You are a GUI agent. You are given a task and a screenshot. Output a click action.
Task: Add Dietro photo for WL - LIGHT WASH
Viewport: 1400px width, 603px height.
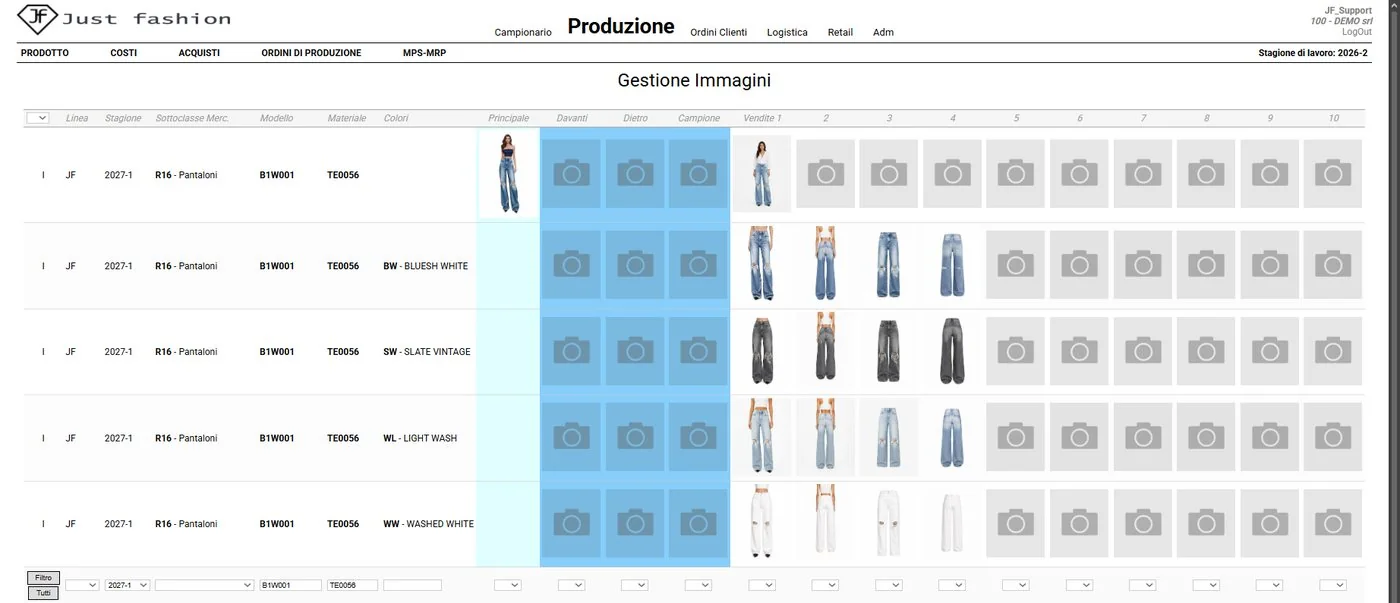(x=635, y=437)
